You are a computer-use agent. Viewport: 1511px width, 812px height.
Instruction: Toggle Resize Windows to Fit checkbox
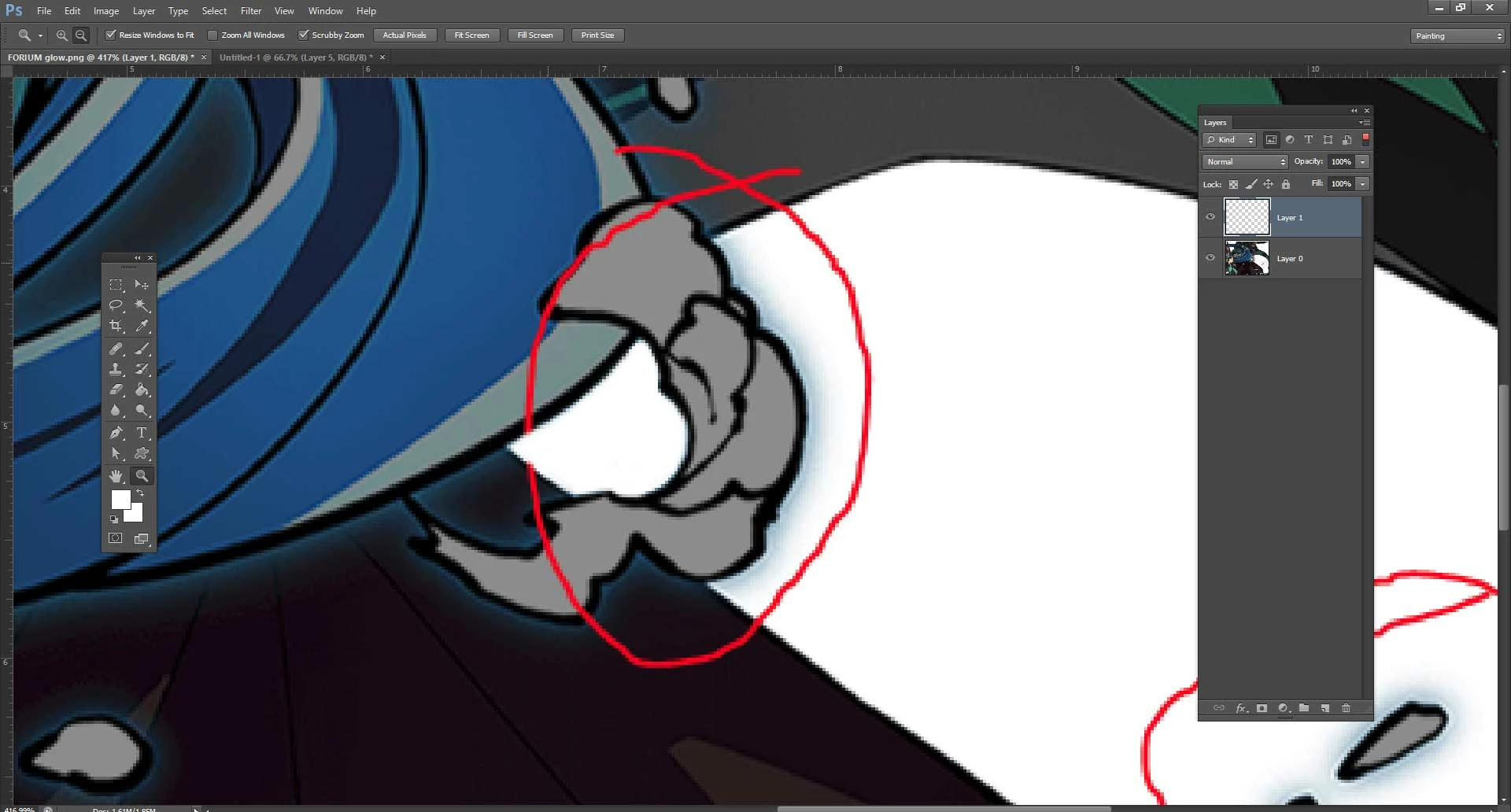pos(111,35)
